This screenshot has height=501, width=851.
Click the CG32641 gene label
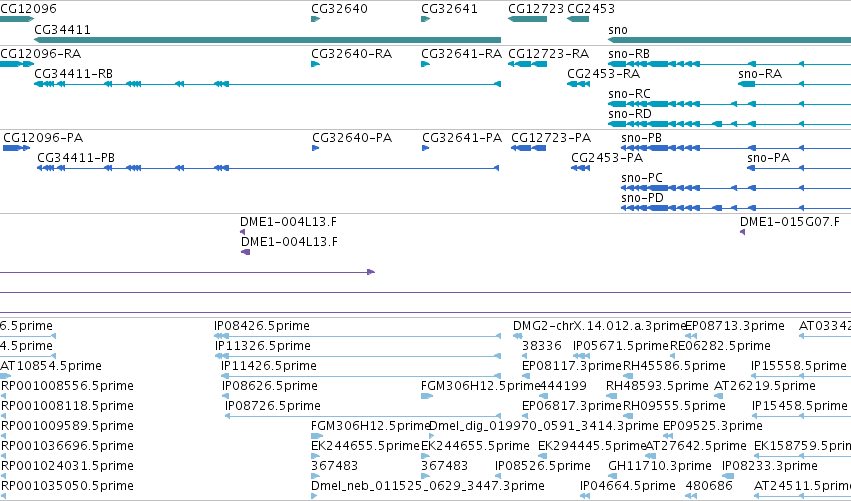tap(449, 9)
